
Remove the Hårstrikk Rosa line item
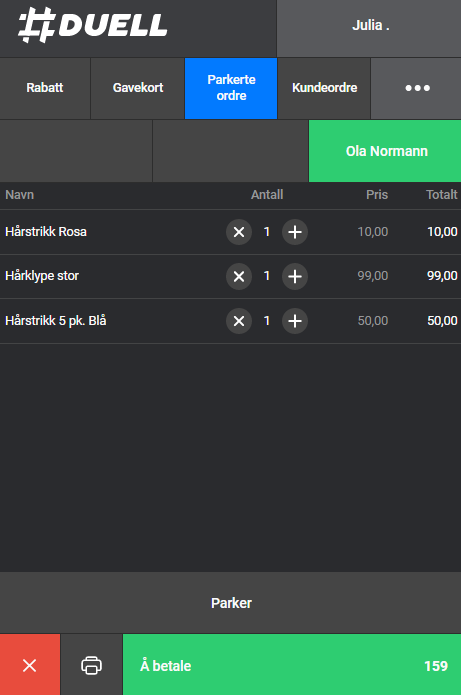[x=239, y=232]
